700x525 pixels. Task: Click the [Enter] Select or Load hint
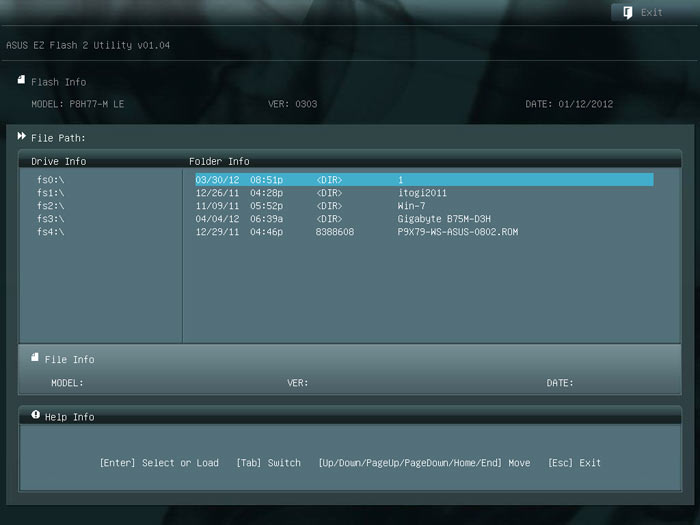(x=159, y=463)
